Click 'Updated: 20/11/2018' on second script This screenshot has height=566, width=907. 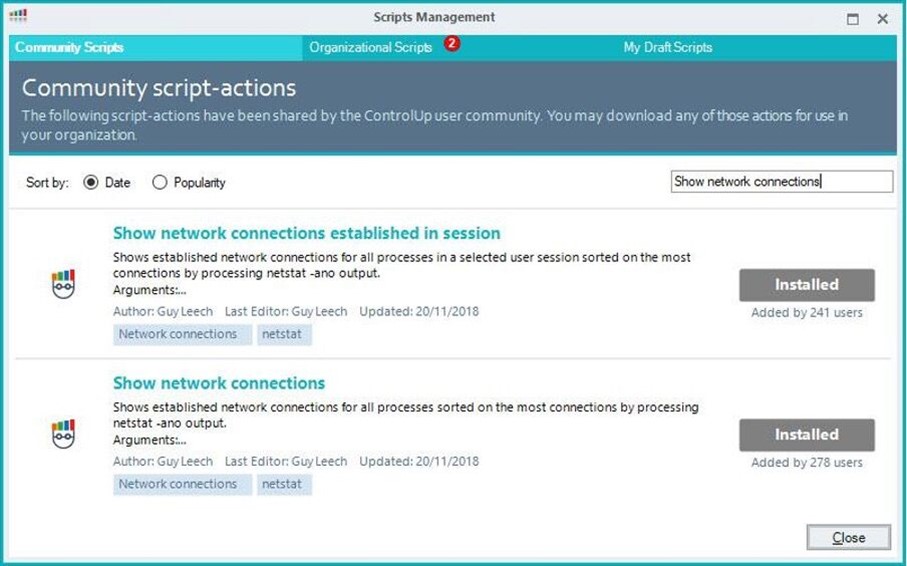click(x=419, y=461)
